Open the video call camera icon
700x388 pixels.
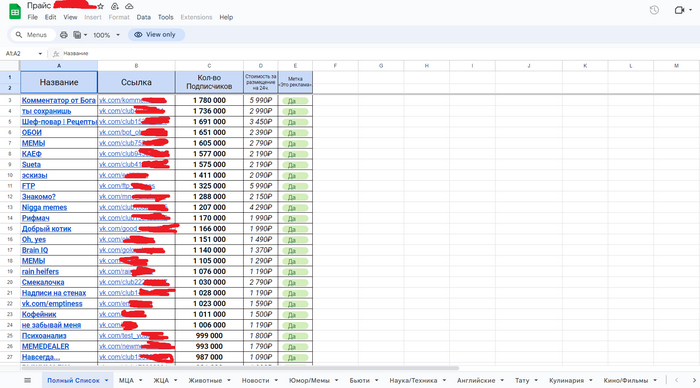tap(679, 10)
